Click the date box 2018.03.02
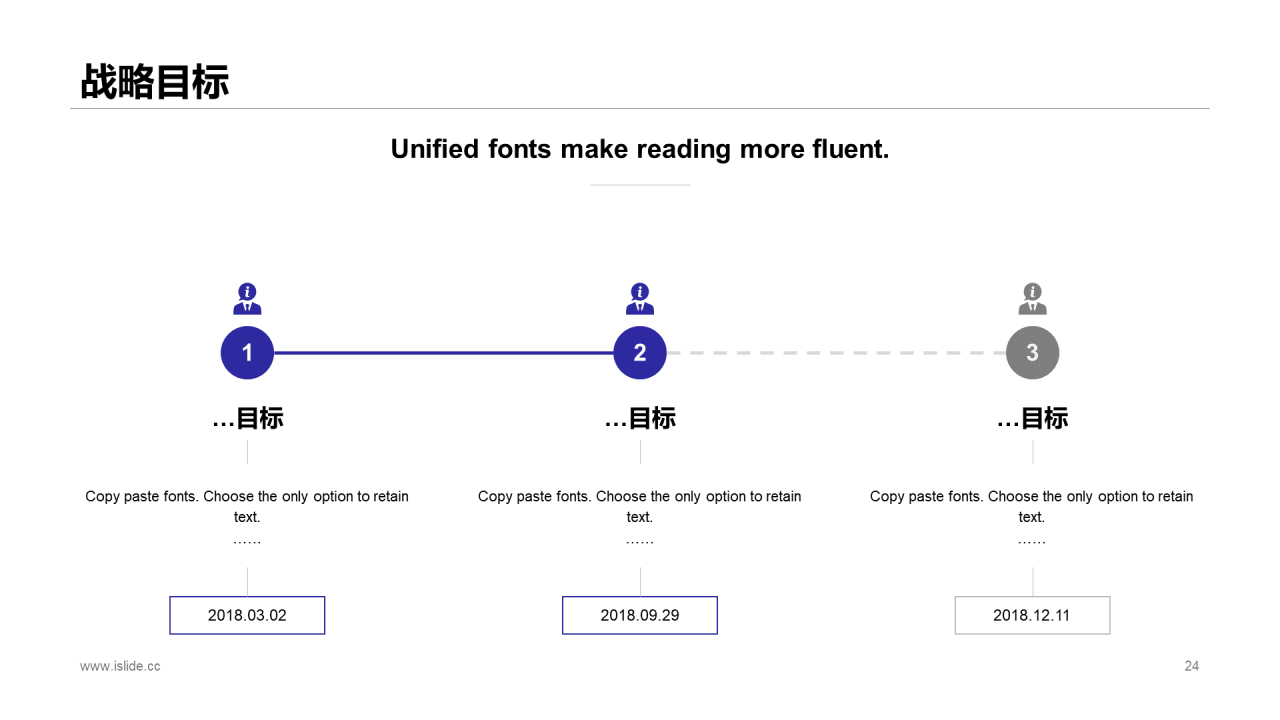The width and height of the screenshot is (1280, 720). pyautogui.click(x=247, y=615)
